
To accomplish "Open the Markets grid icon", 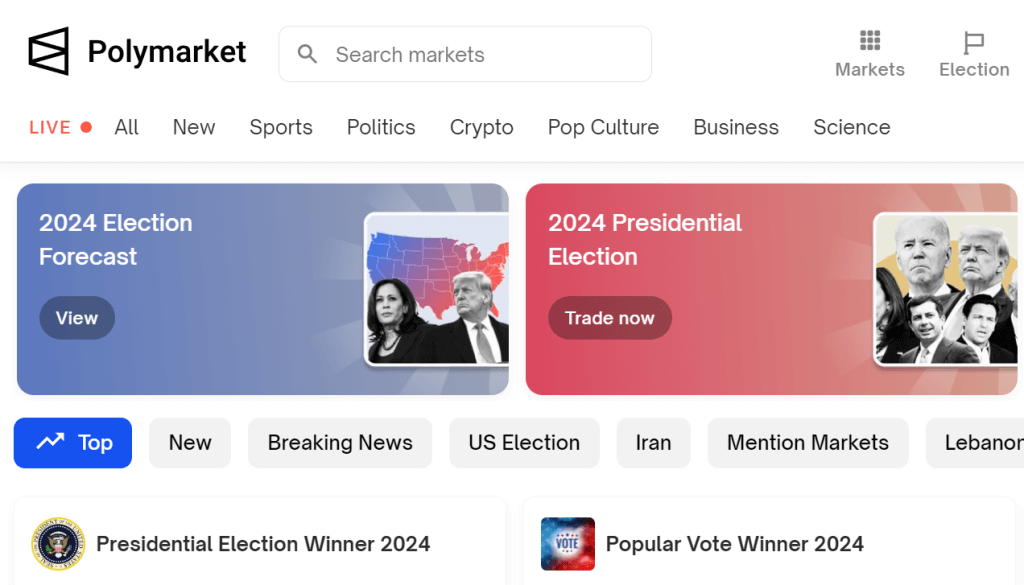I will pyautogui.click(x=869, y=41).
